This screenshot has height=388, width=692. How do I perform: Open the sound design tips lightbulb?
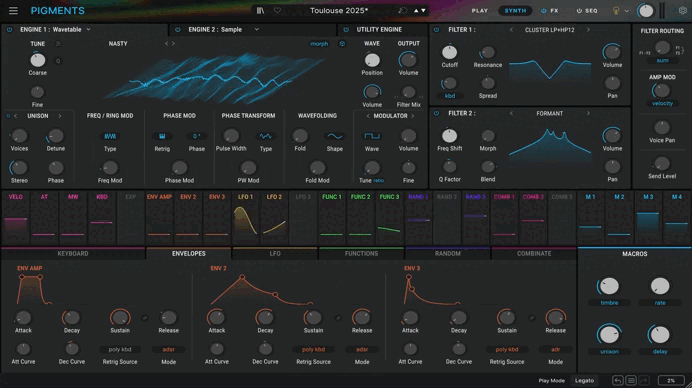click(x=616, y=11)
